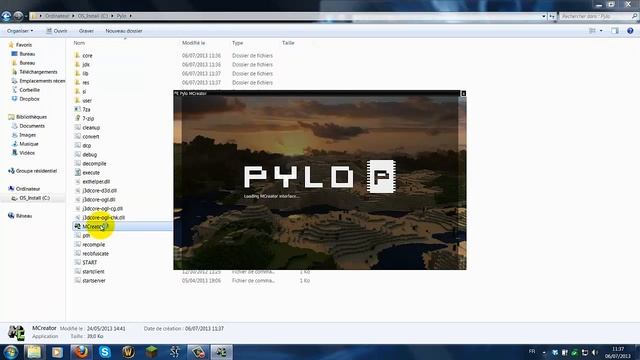Click the Forward navigation arrow

[x=18, y=16]
